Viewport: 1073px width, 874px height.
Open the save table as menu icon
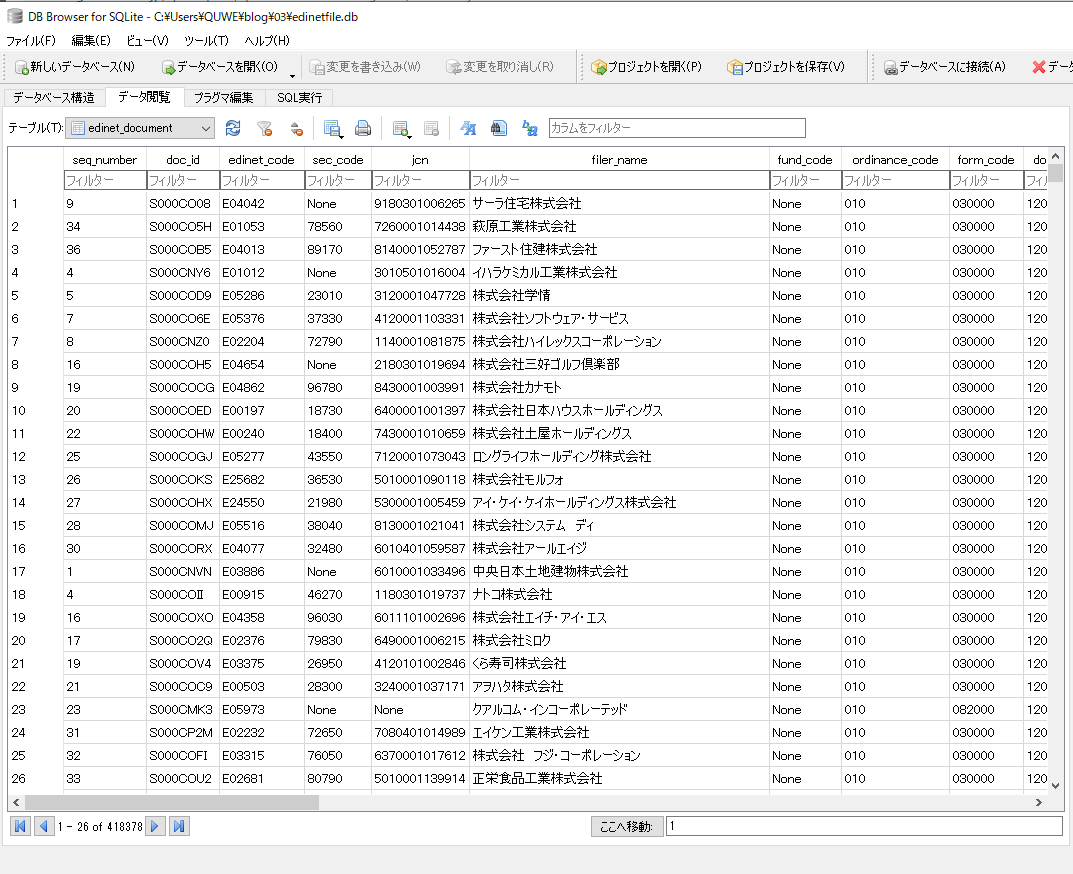tap(333, 128)
